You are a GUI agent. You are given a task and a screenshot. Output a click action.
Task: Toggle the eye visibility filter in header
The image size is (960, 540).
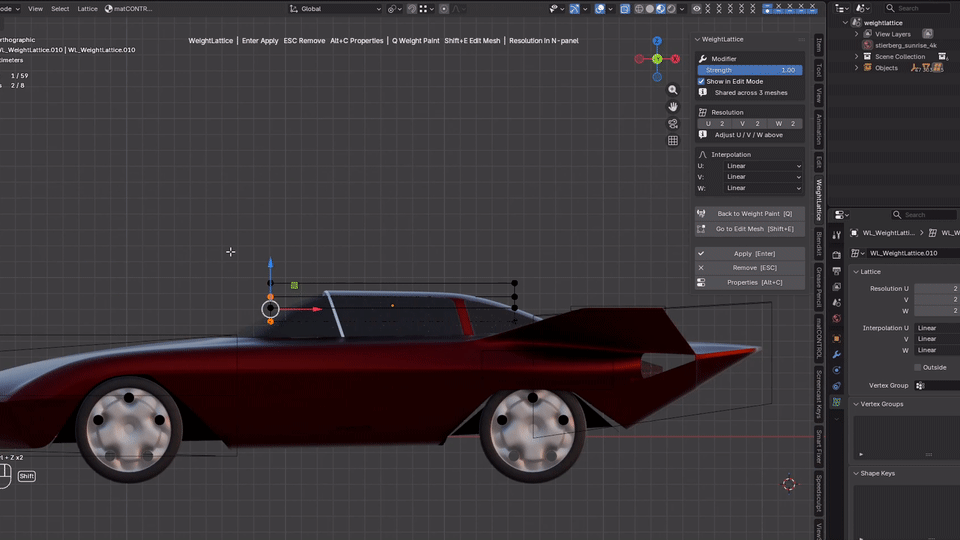(x=697, y=9)
